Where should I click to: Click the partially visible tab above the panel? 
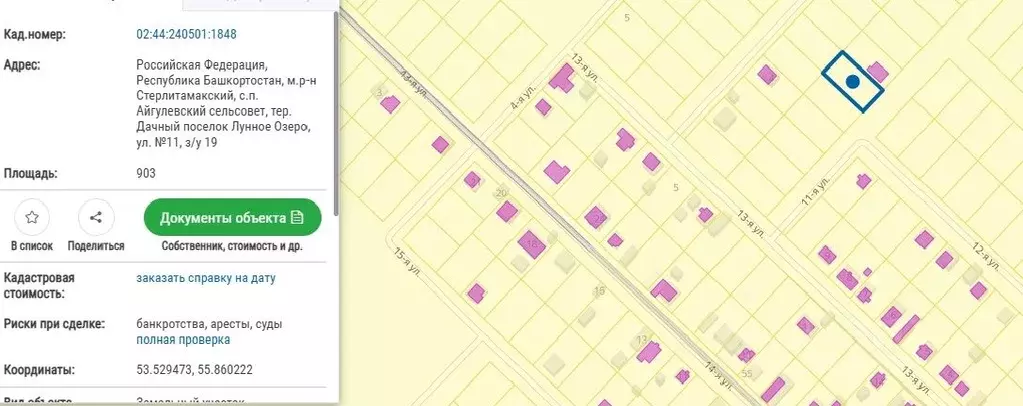(261, 4)
